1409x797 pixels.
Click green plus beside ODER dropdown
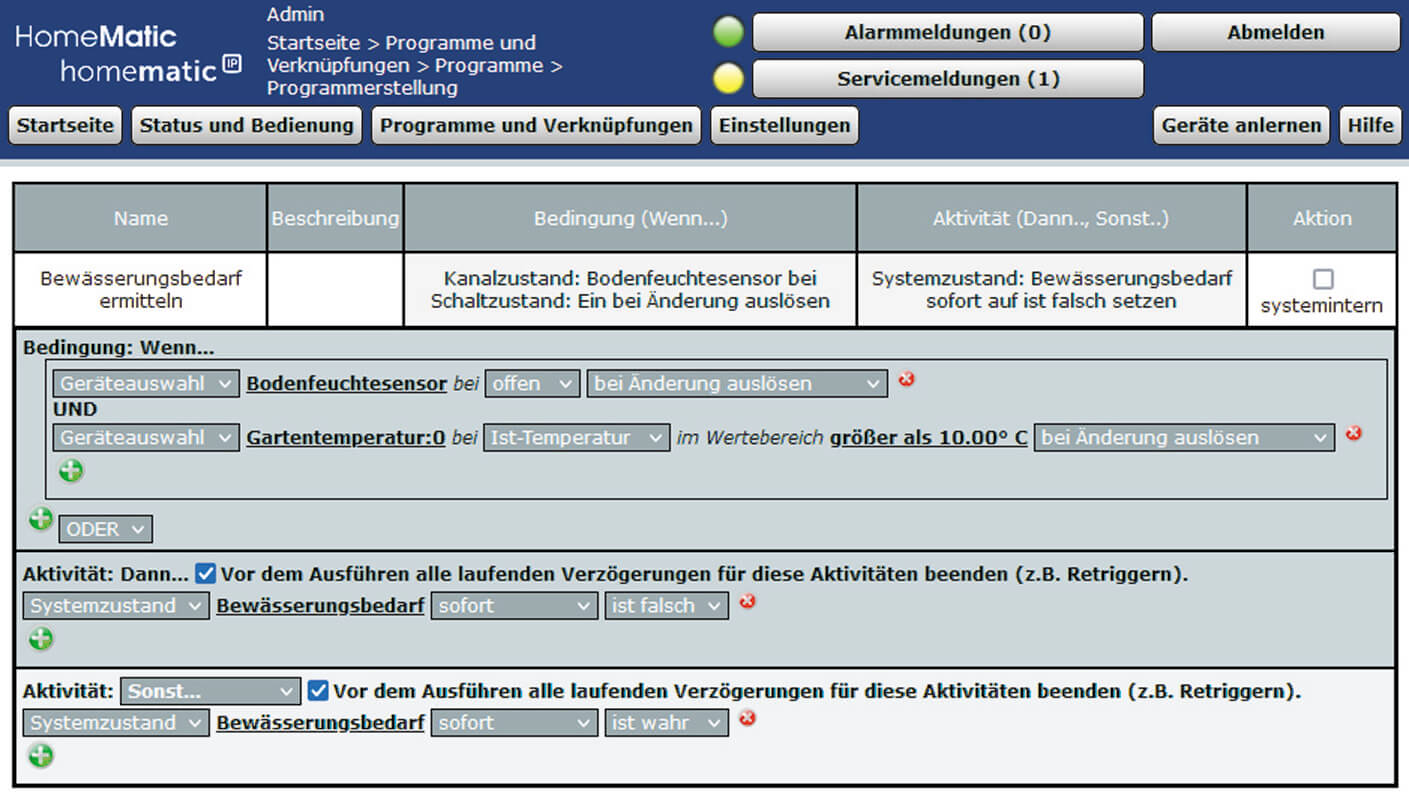click(x=40, y=519)
